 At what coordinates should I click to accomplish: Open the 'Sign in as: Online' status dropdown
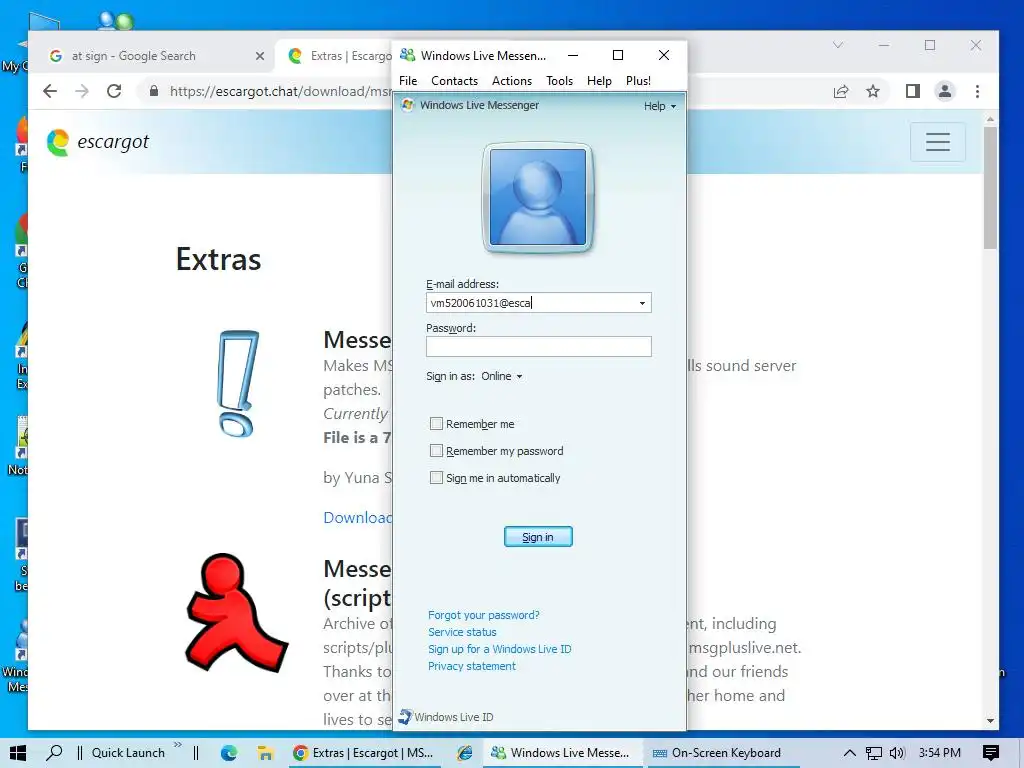pos(502,376)
